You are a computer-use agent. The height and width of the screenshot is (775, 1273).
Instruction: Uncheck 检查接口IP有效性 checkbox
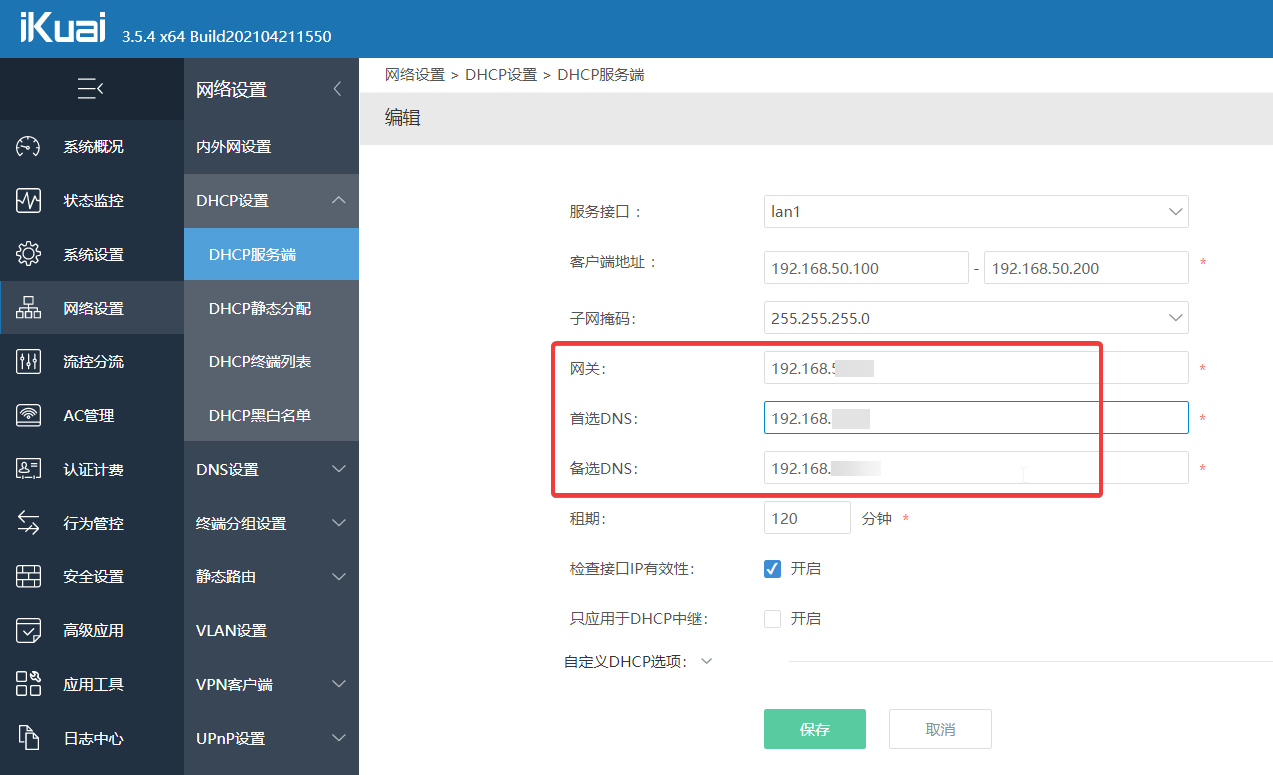(772, 569)
